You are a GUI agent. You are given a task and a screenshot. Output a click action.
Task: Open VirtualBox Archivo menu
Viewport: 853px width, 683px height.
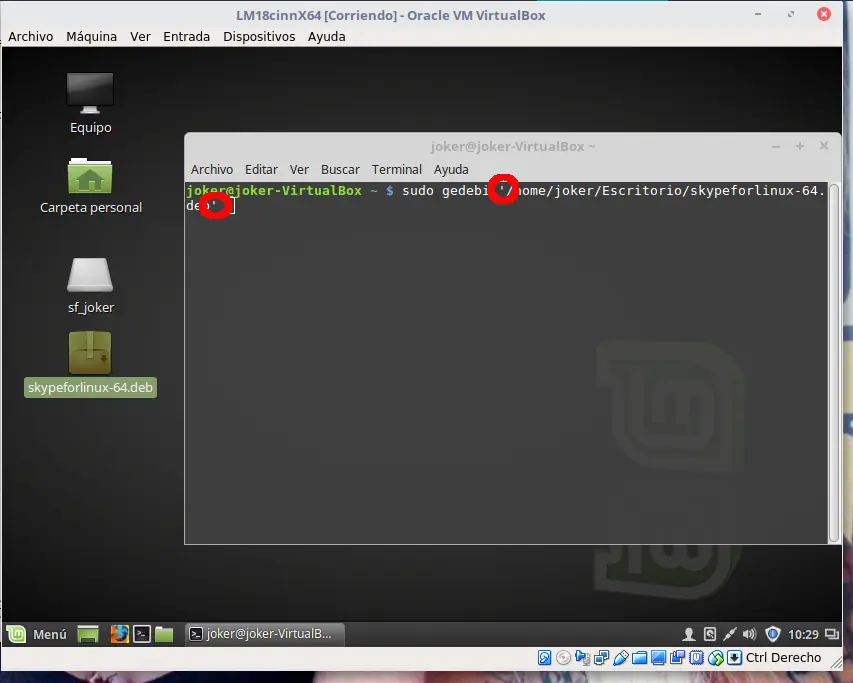[30, 36]
